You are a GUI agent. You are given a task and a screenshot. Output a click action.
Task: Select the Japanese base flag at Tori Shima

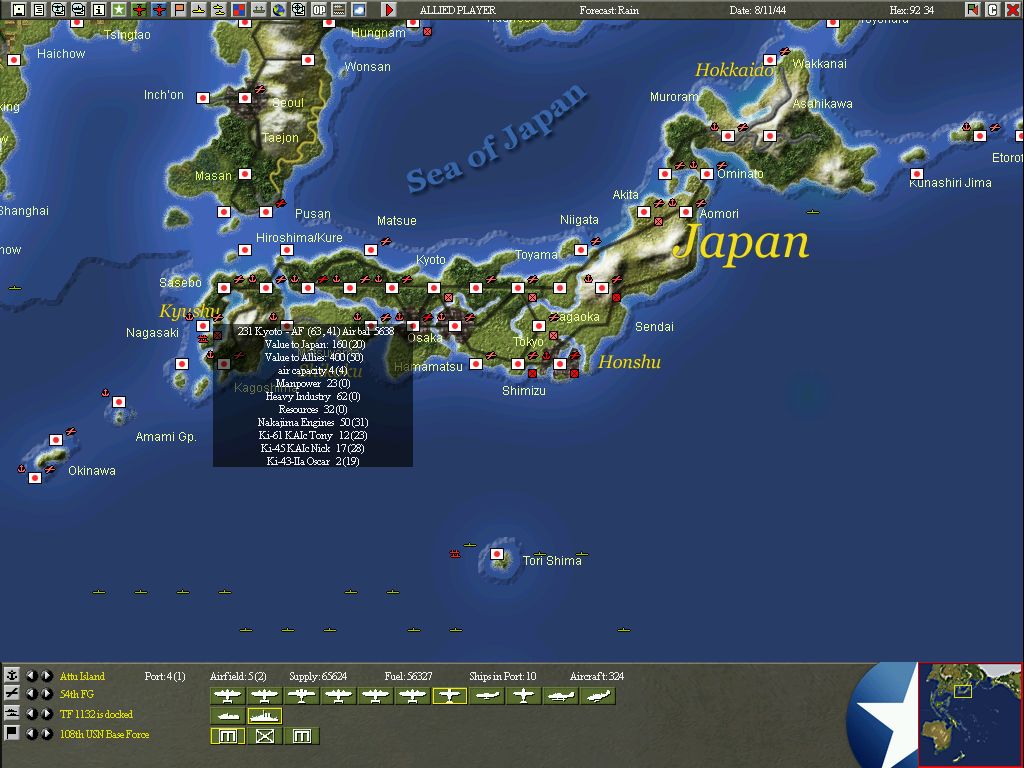pyautogui.click(x=497, y=554)
